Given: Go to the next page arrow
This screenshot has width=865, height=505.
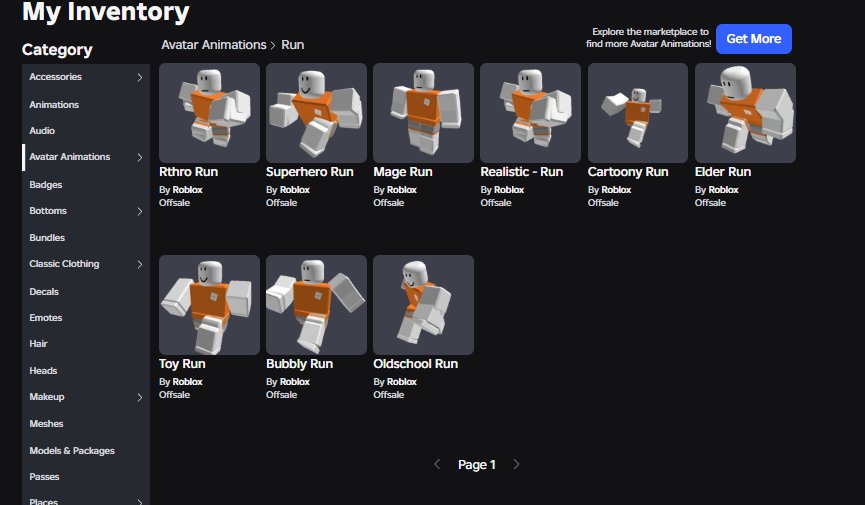Looking at the screenshot, I should 516,464.
